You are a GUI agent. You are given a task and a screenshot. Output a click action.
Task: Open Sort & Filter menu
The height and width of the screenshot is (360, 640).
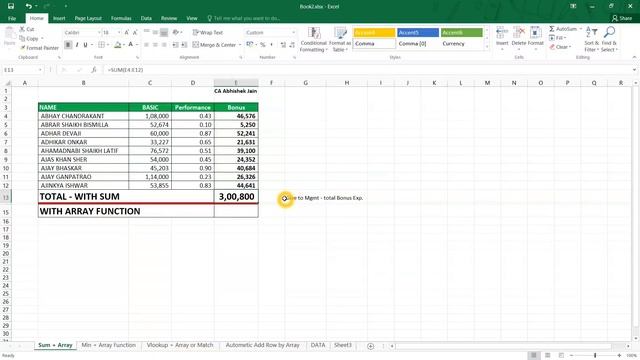[591, 40]
